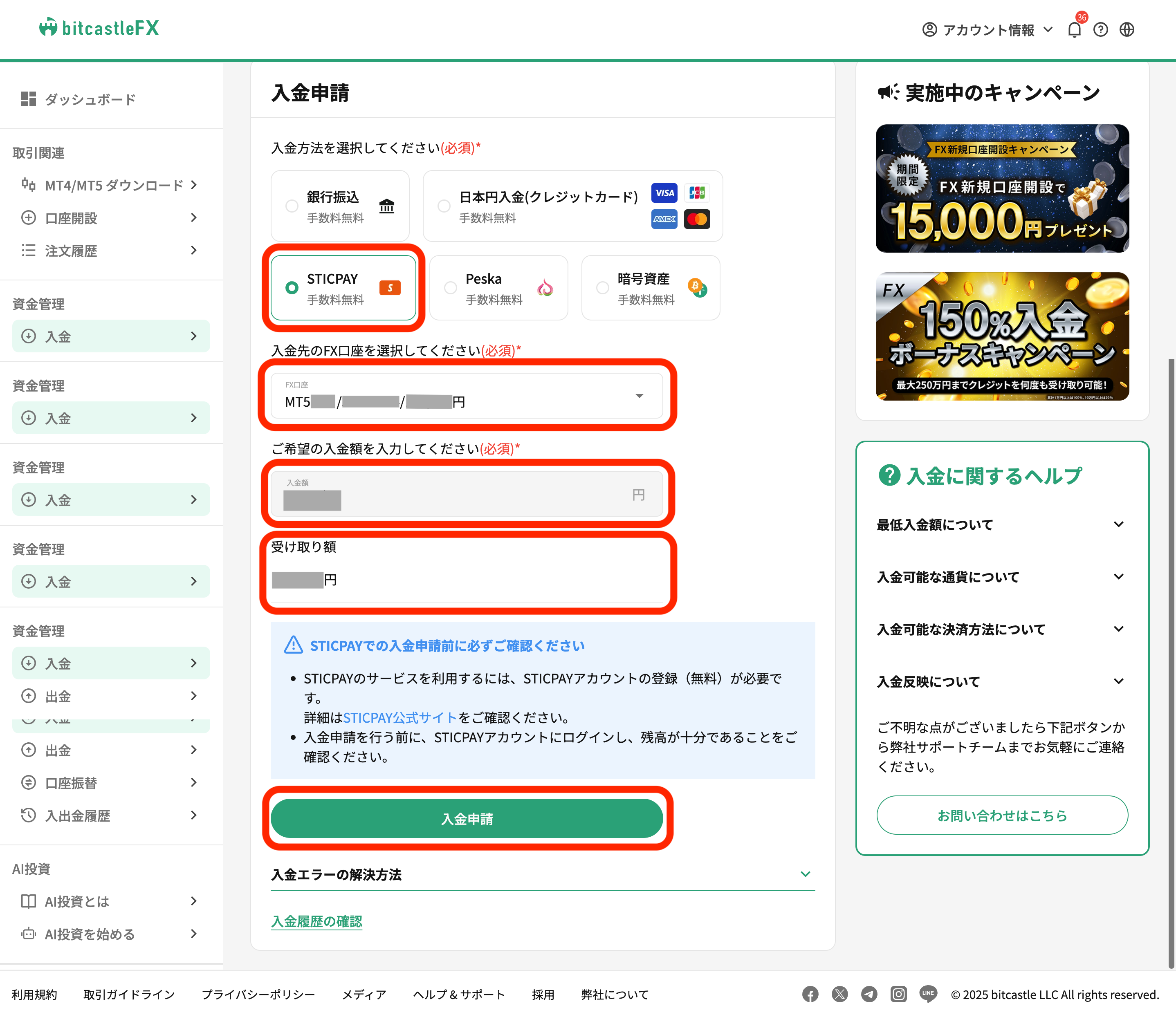The image size is (1176, 1017).
Task: Open the FX口座 account dropdown
Action: (467, 396)
